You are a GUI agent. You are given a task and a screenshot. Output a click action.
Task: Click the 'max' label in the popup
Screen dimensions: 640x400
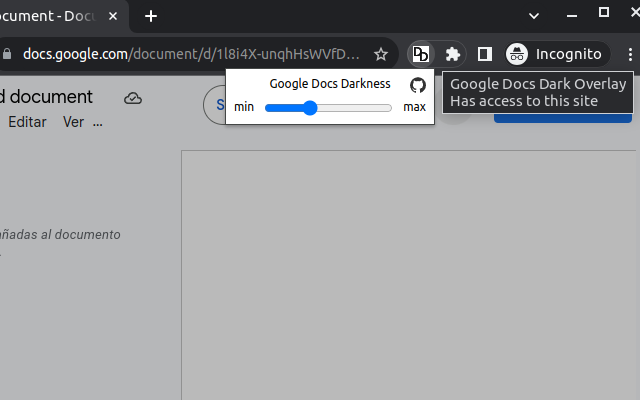tap(415, 107)
